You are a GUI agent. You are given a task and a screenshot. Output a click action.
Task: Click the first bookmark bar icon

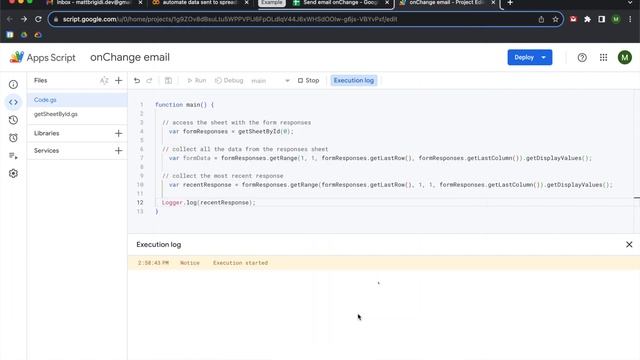coord(10,35)
